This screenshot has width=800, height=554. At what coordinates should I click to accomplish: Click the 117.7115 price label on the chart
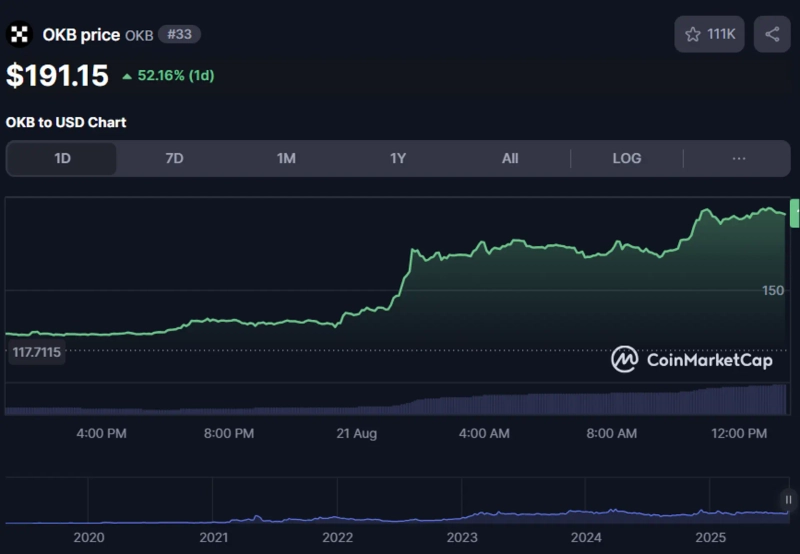[x=36, y=352]
